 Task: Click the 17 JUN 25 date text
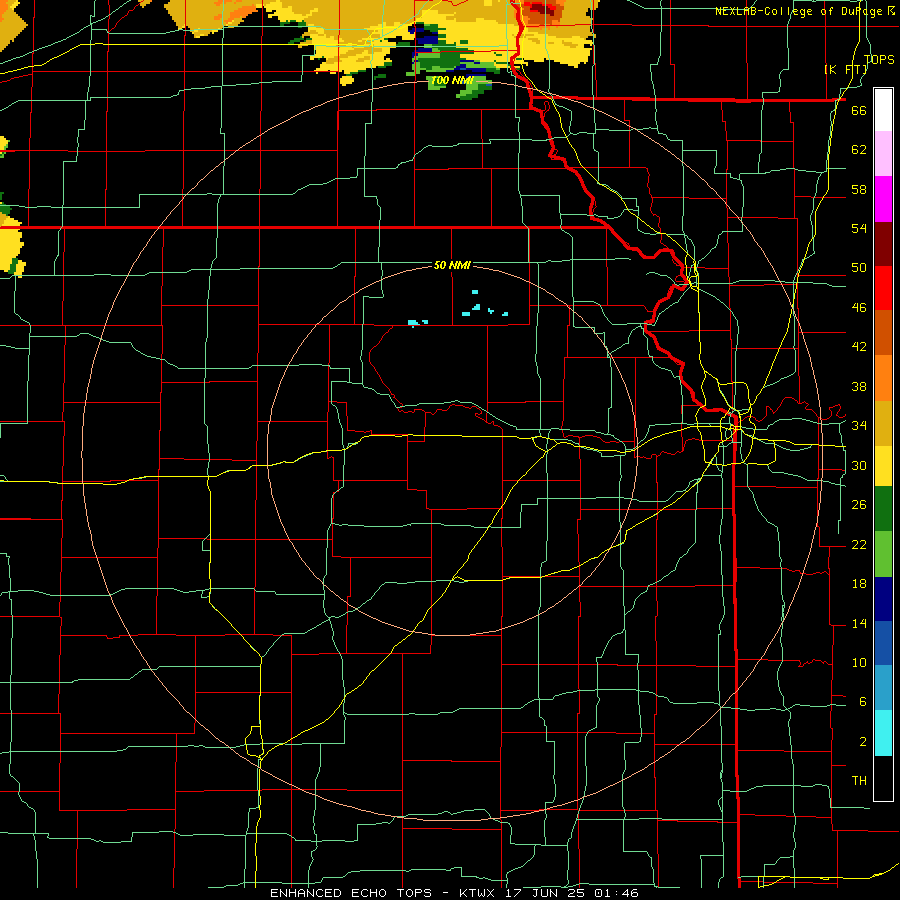click(x=547, y=893)
